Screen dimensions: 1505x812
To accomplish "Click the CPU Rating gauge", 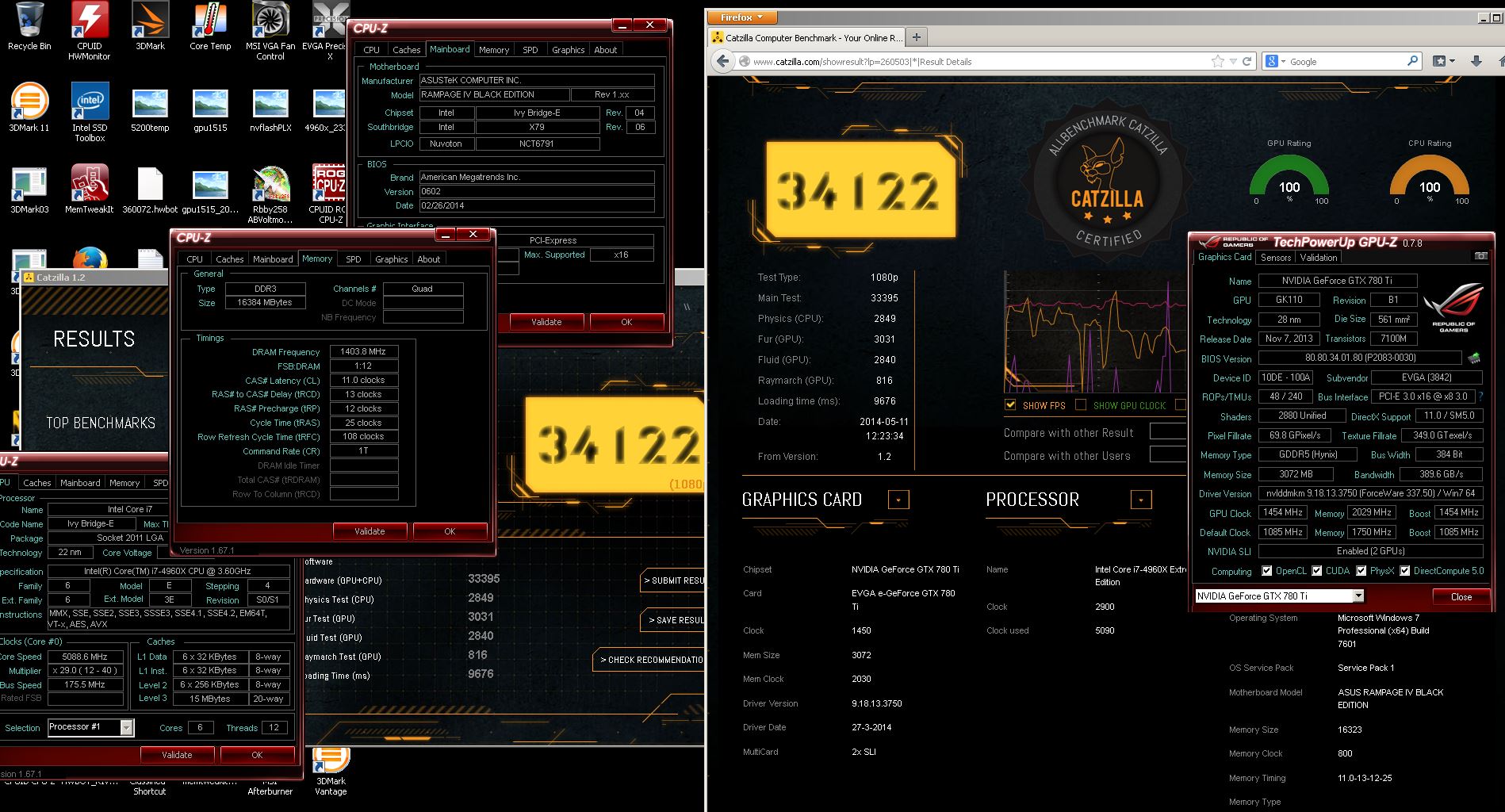I will (x=1429, y=178).
